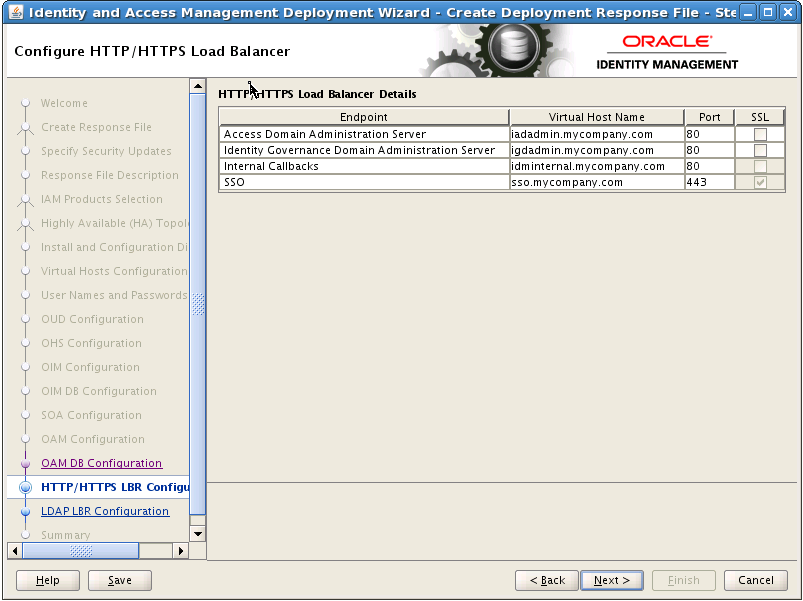Click the Virtual Host Name column header
The height and width of the screenshot is (601, 803).
click(x=597, y=117)
